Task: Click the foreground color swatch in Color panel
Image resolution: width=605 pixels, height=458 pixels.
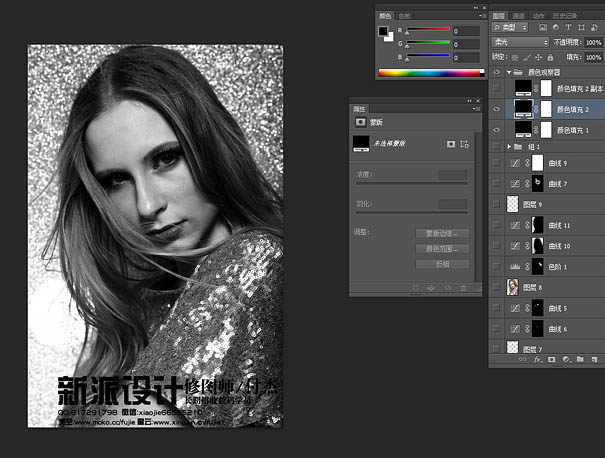Action: 384,31
